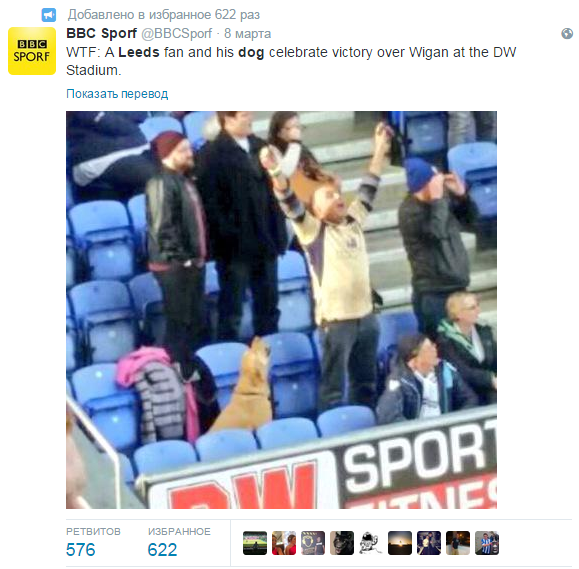This screenshot has height=569, width=579.
Task: Click the Добавлено в избранное 622 раз text
Action: tap(164, 15)
